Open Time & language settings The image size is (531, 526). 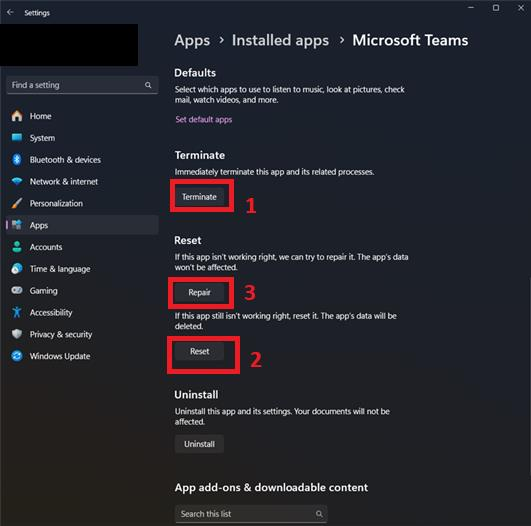pyautogui.click(x=82, y=269)
